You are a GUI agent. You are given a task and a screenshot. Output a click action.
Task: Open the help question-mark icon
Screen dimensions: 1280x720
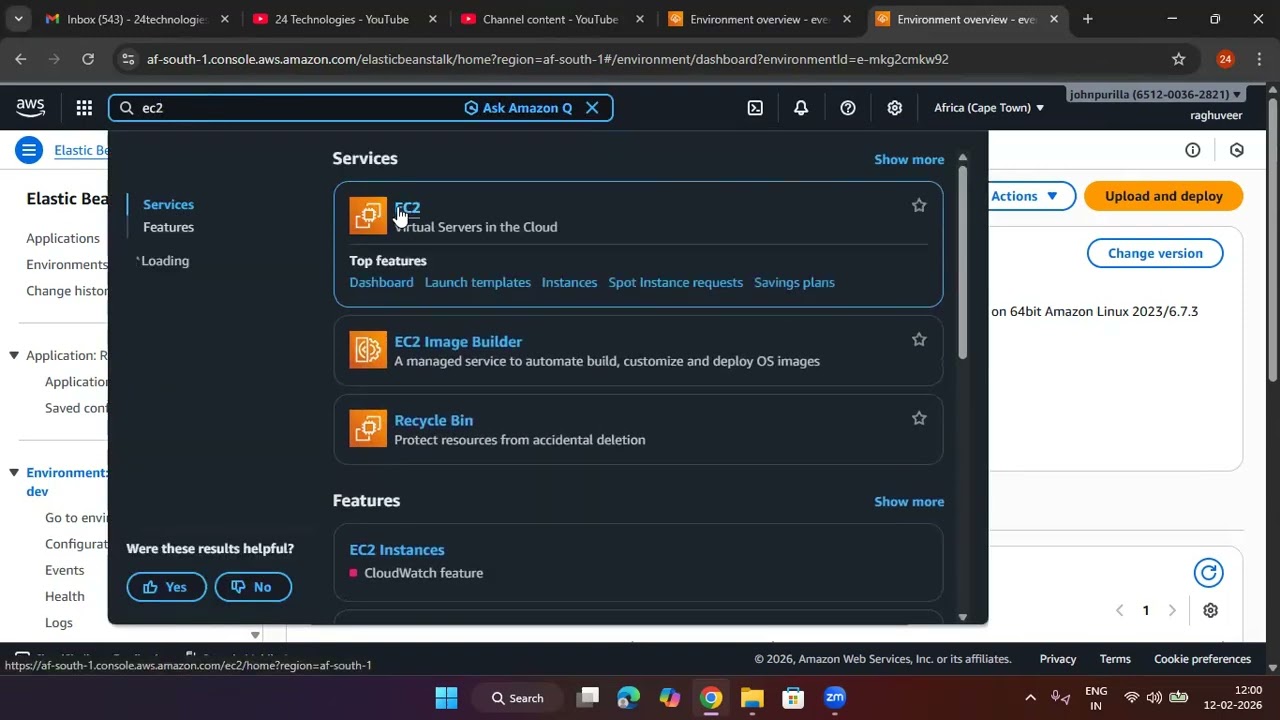pyautogui.click(x=848, y=108)
